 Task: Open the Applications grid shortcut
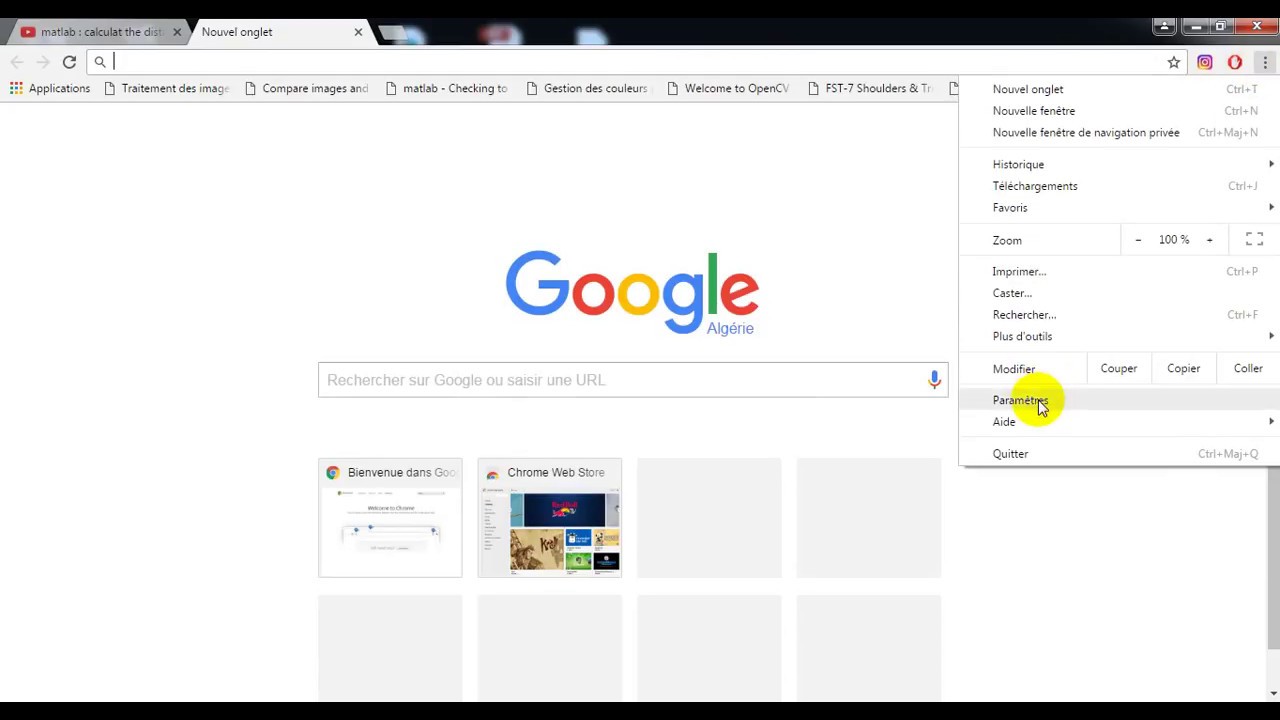click(50, 88)
